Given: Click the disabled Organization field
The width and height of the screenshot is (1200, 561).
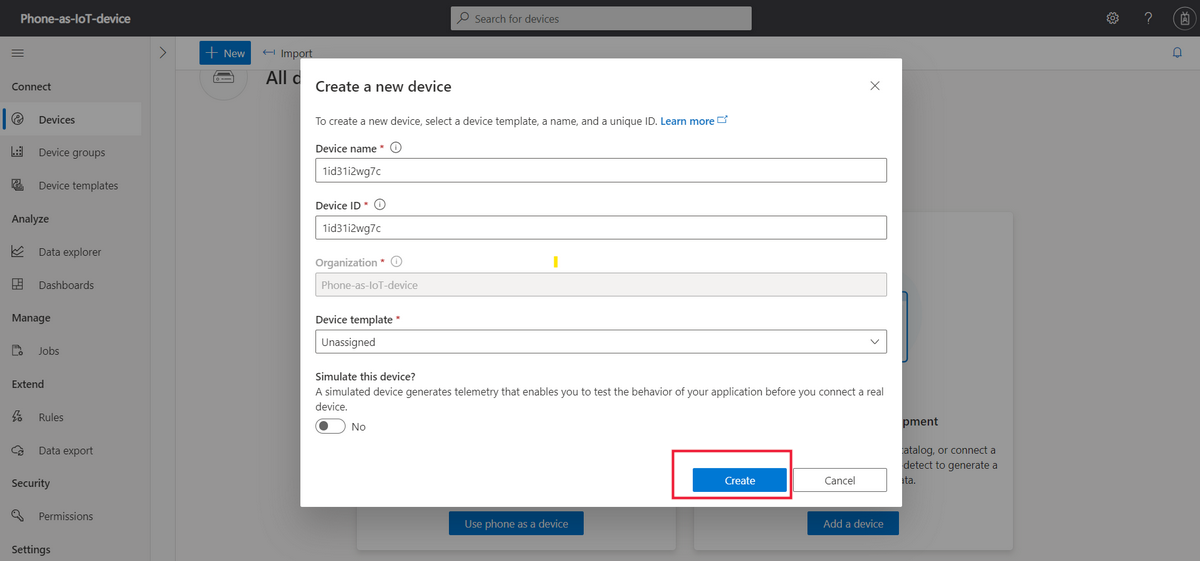Looking at the screenshot, I should (x=601, y=285).
